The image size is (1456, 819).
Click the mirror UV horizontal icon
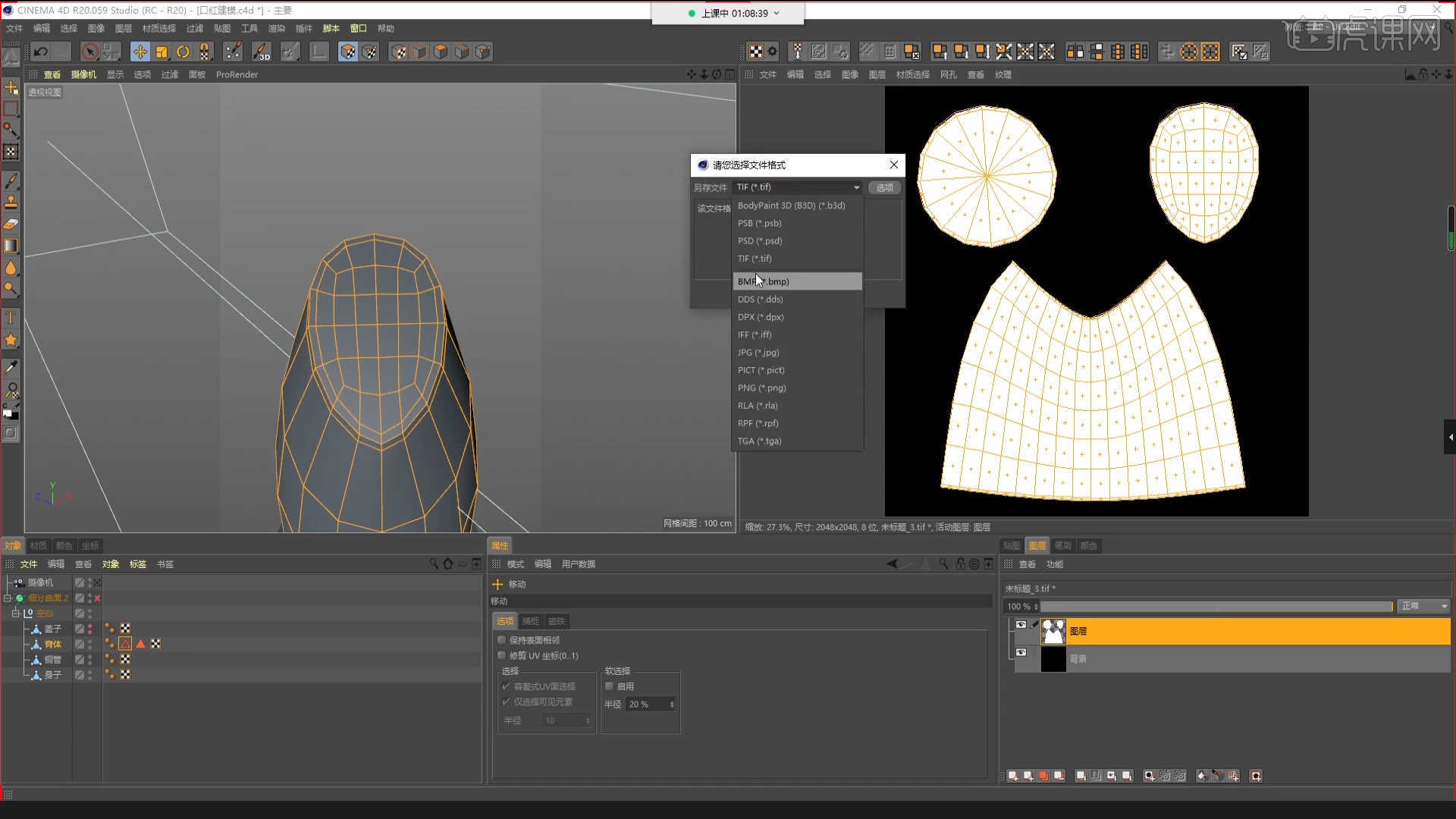(1075, 52)
